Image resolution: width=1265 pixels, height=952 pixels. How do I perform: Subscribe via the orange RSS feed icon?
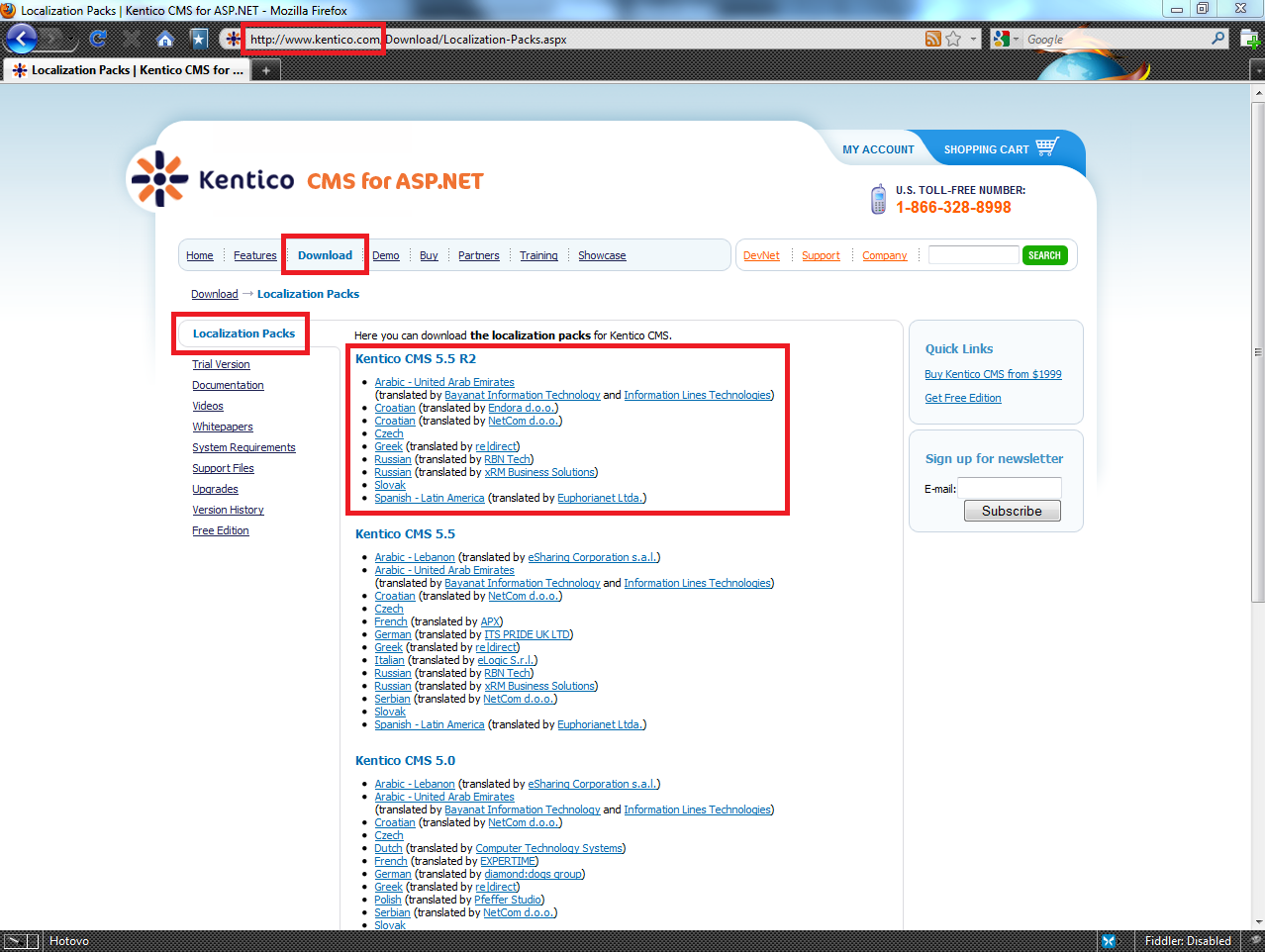(933, 39)
